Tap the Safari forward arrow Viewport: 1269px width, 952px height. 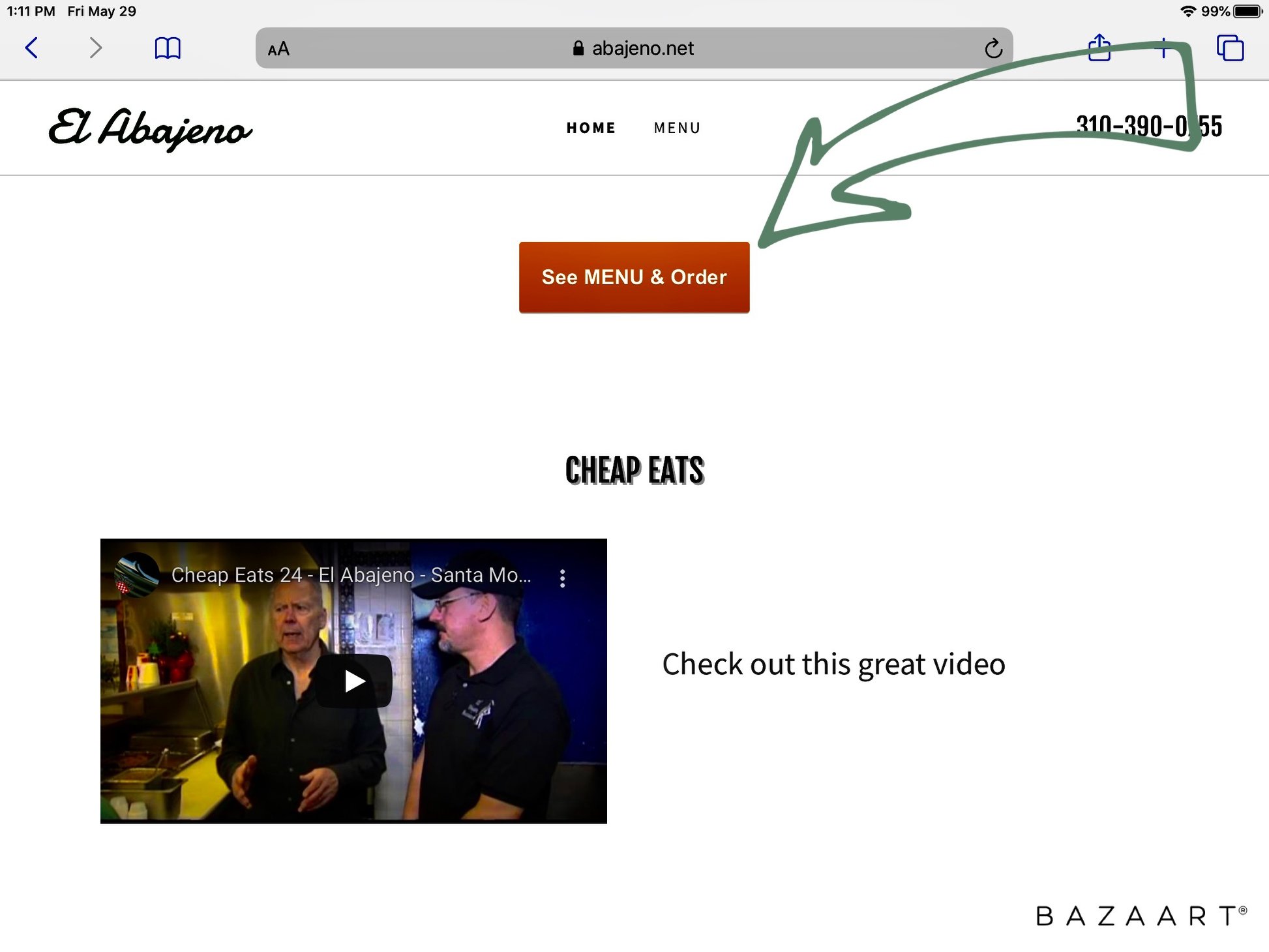point(95,48)
